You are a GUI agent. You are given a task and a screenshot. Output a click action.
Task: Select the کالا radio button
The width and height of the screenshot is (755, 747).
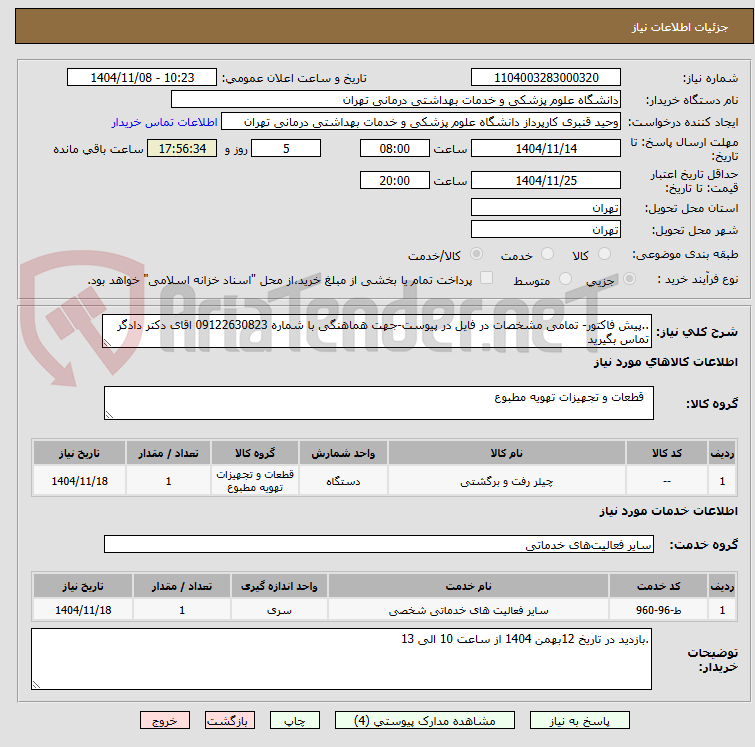pos(604,254)
